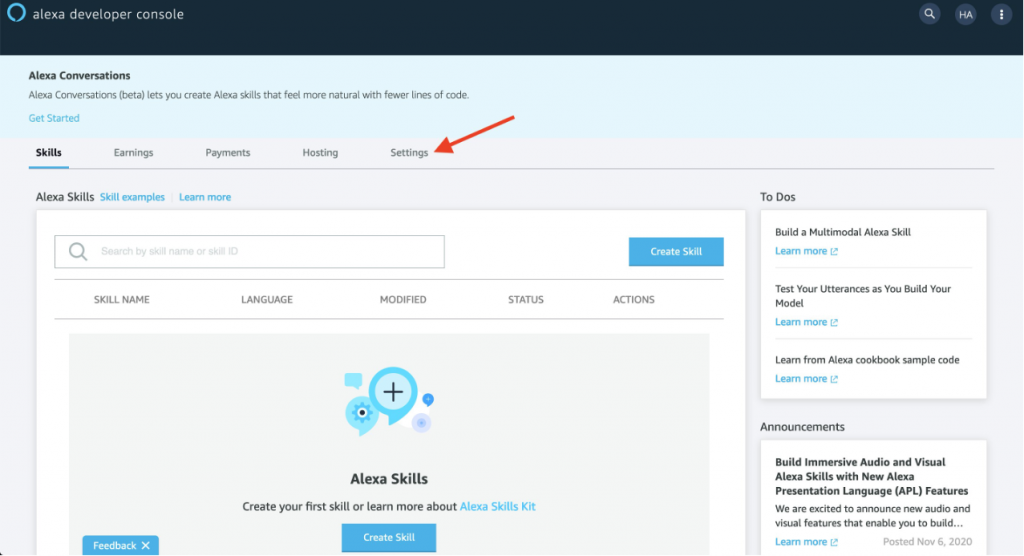The height and width of the screenshot is (556, 1024).
Task: Switch to the Earnings tab
Action: (133, 153)
